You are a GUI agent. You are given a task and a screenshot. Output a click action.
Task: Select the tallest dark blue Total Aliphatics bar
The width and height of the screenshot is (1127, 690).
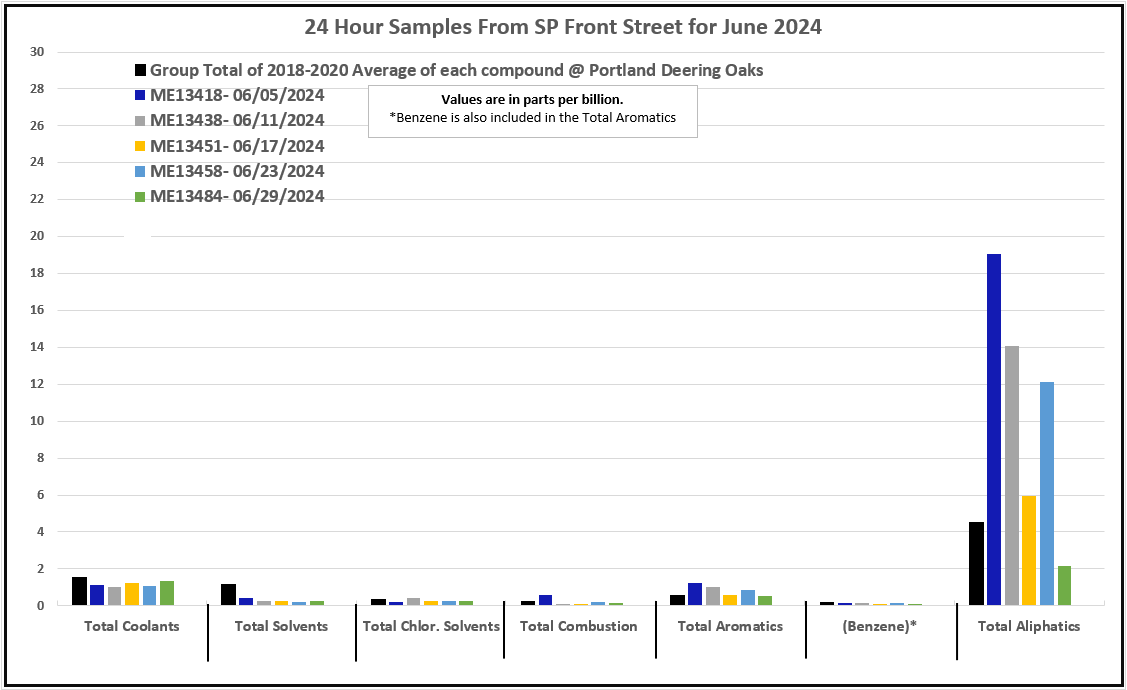click(994, 430)
